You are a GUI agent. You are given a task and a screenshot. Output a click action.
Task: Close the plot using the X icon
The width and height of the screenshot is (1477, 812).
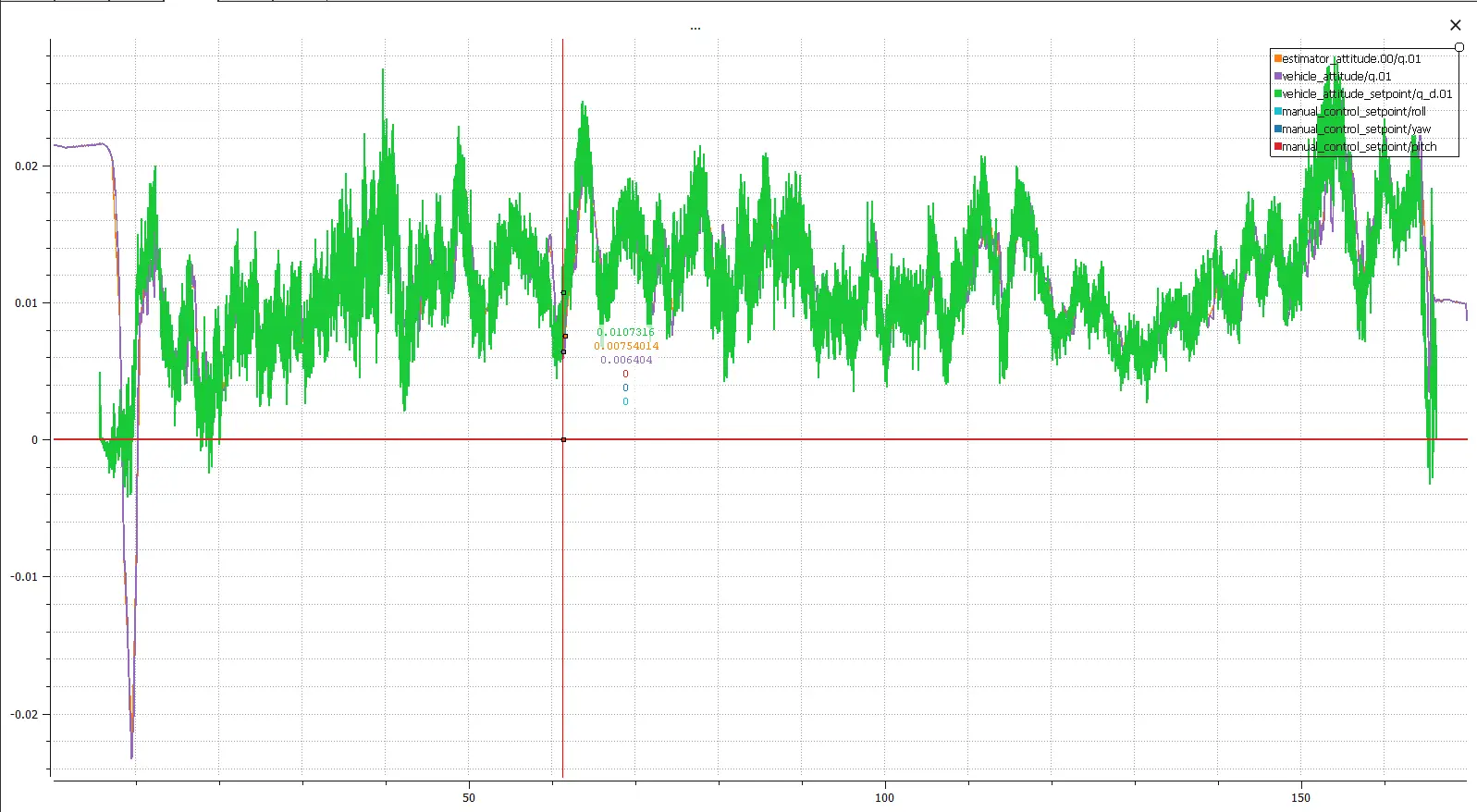pos(1455,25)
